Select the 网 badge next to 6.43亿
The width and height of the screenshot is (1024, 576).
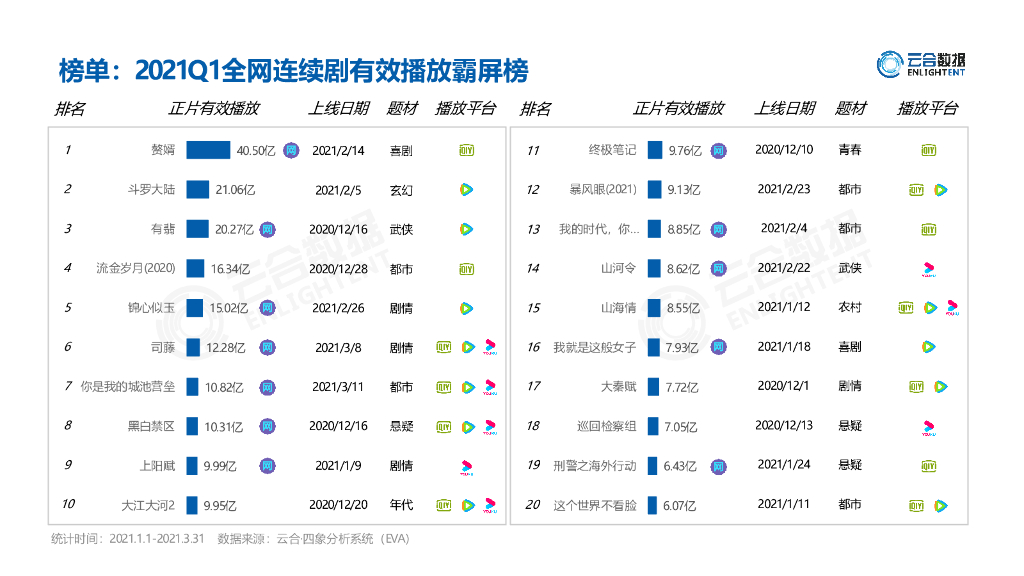[x=718, y=467]
